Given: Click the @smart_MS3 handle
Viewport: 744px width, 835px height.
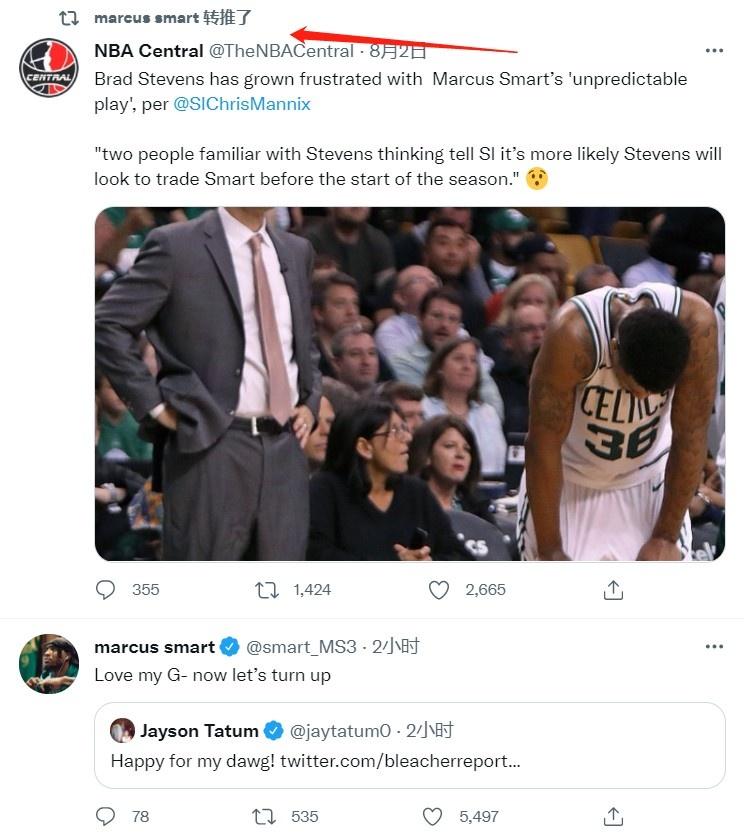Looking at the screenshot, I should 301,647.
